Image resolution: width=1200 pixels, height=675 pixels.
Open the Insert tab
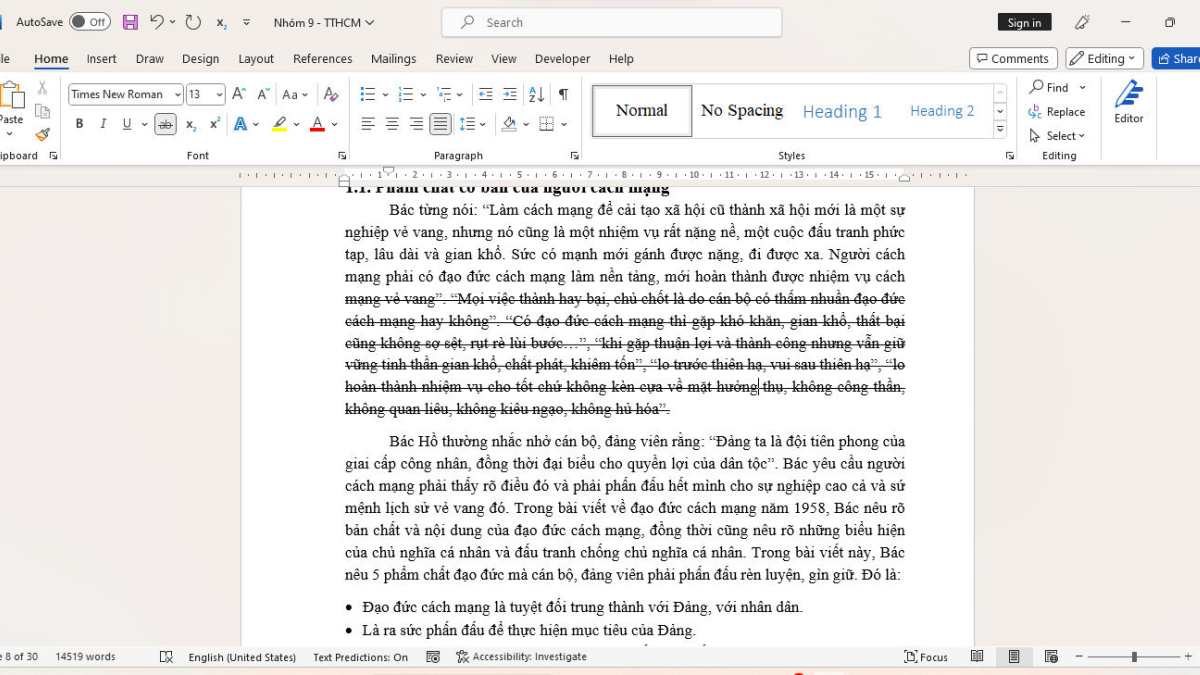pyautogui.click(x=101, y=58)
